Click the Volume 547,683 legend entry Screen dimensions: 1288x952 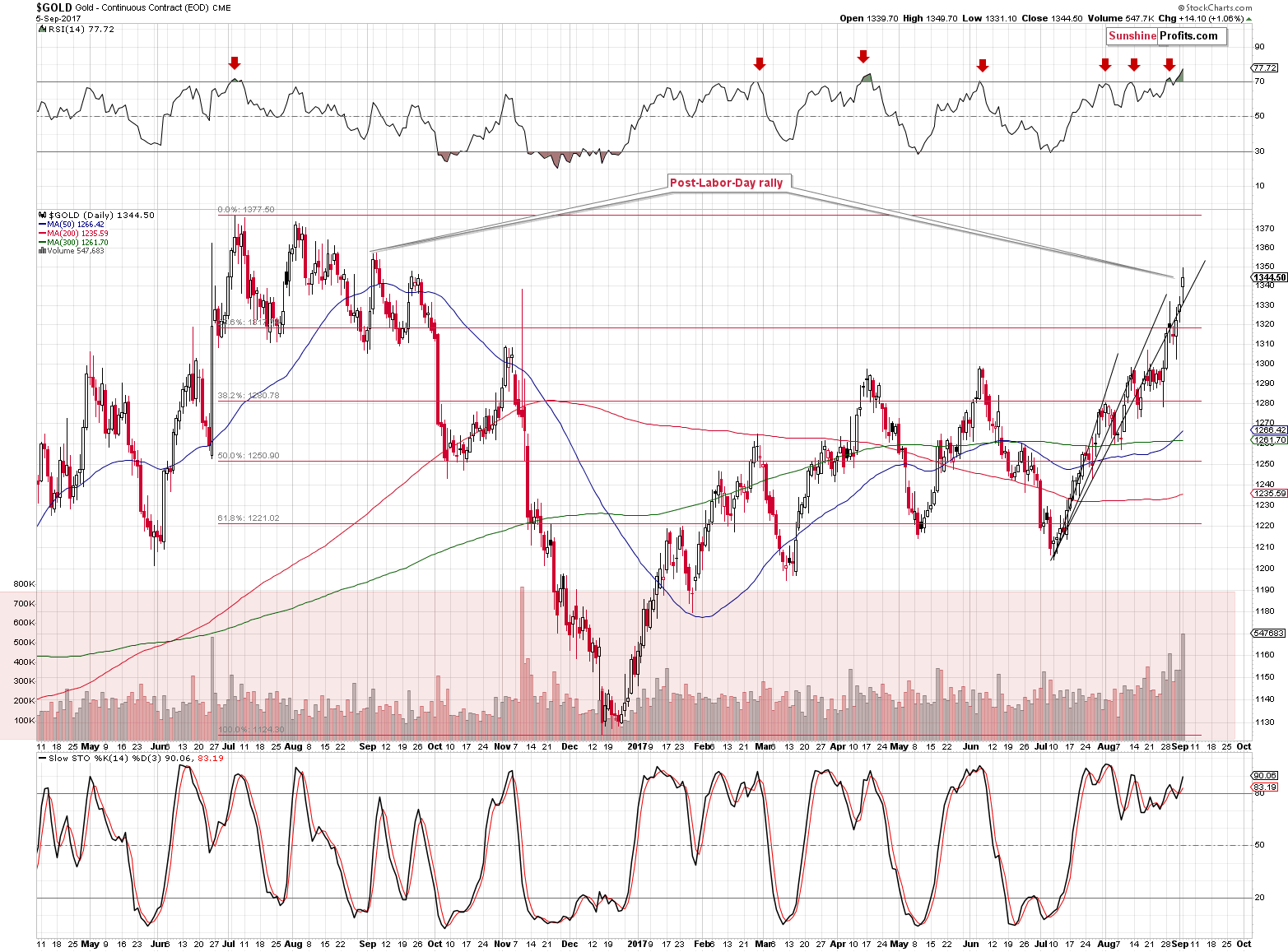click(x=76, y=251)
